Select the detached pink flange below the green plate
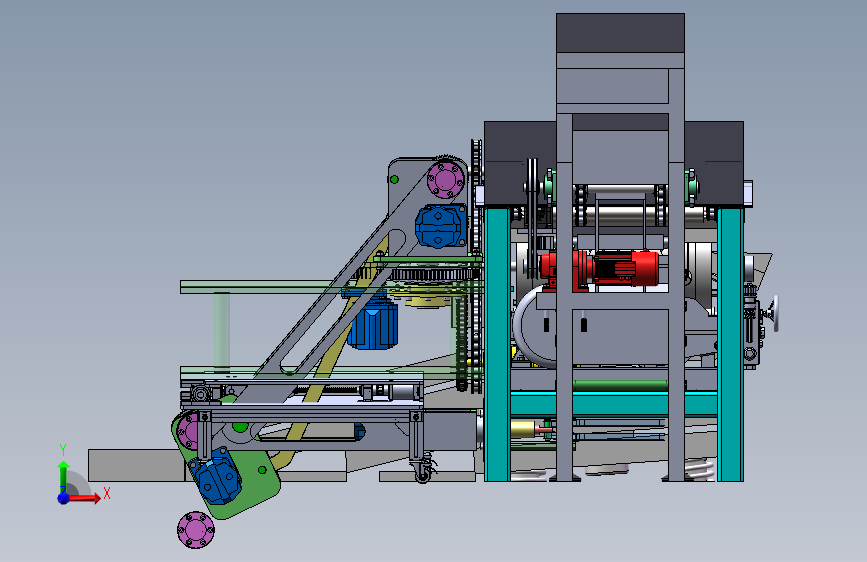Screen dimensions: 867x562 (x=196, y=530)
